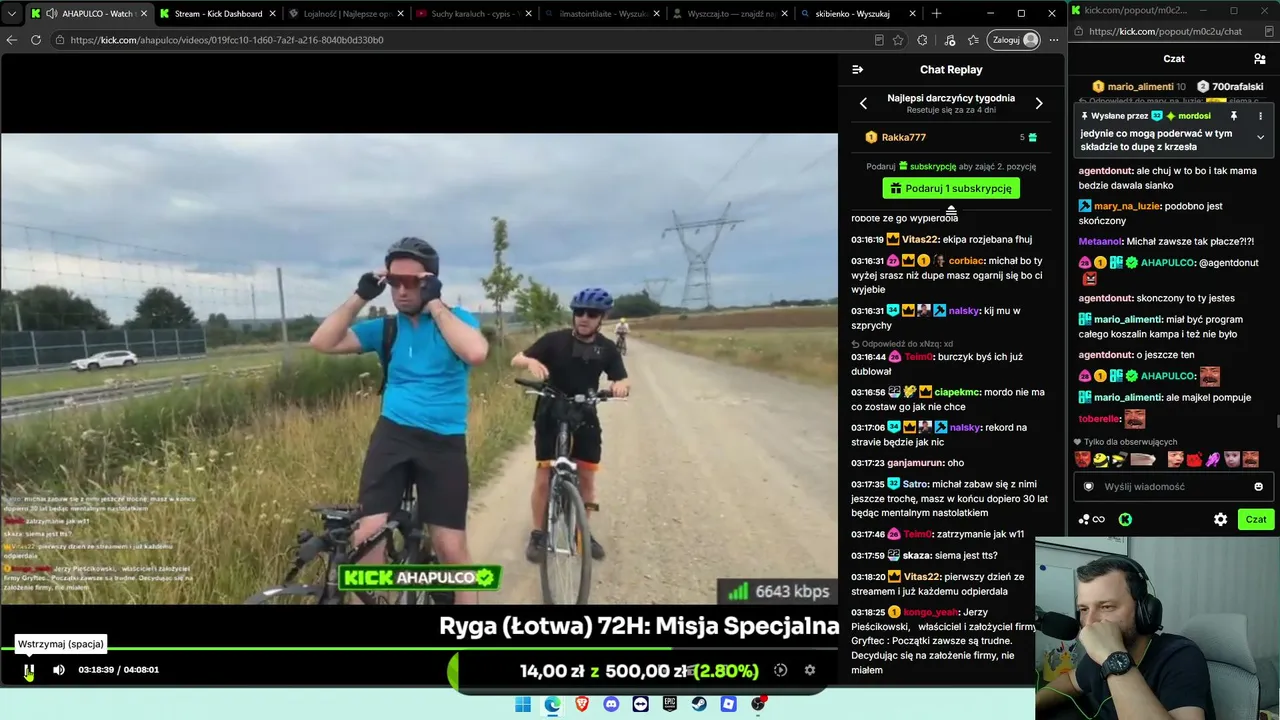The width and height of the screenshot is (1280, 720).
Task: Pause the video with the Wstrzymaj button
Action: (29, 670)
